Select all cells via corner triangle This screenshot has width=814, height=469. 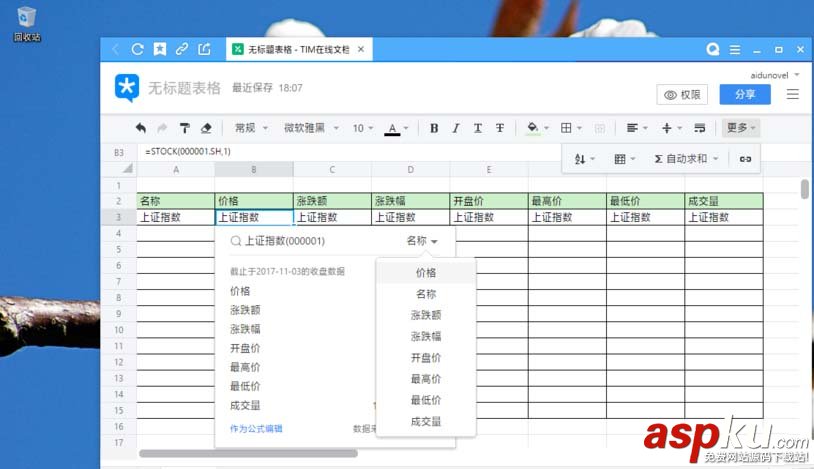(128, 168)
